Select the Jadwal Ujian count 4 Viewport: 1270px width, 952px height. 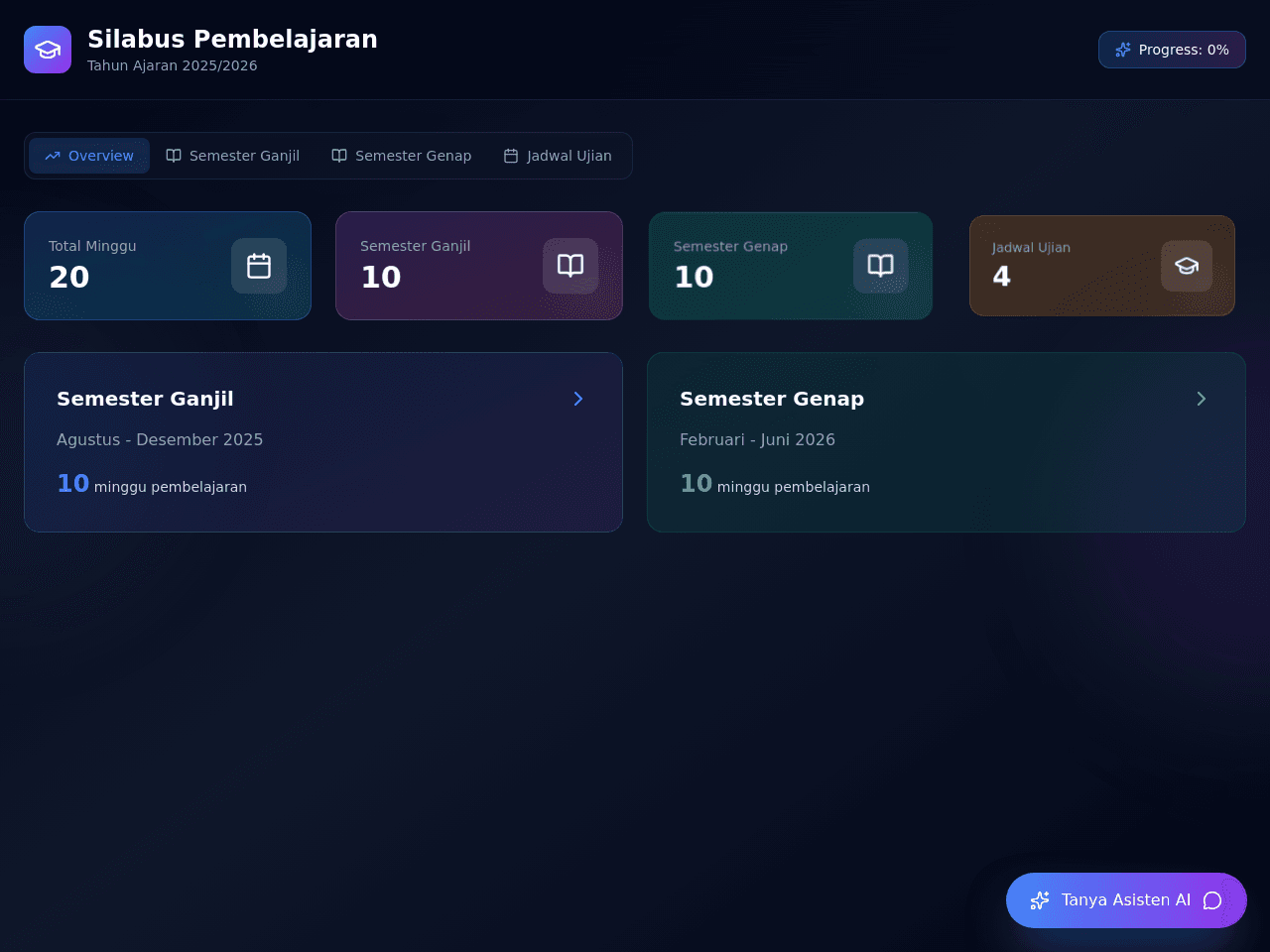1002,277
